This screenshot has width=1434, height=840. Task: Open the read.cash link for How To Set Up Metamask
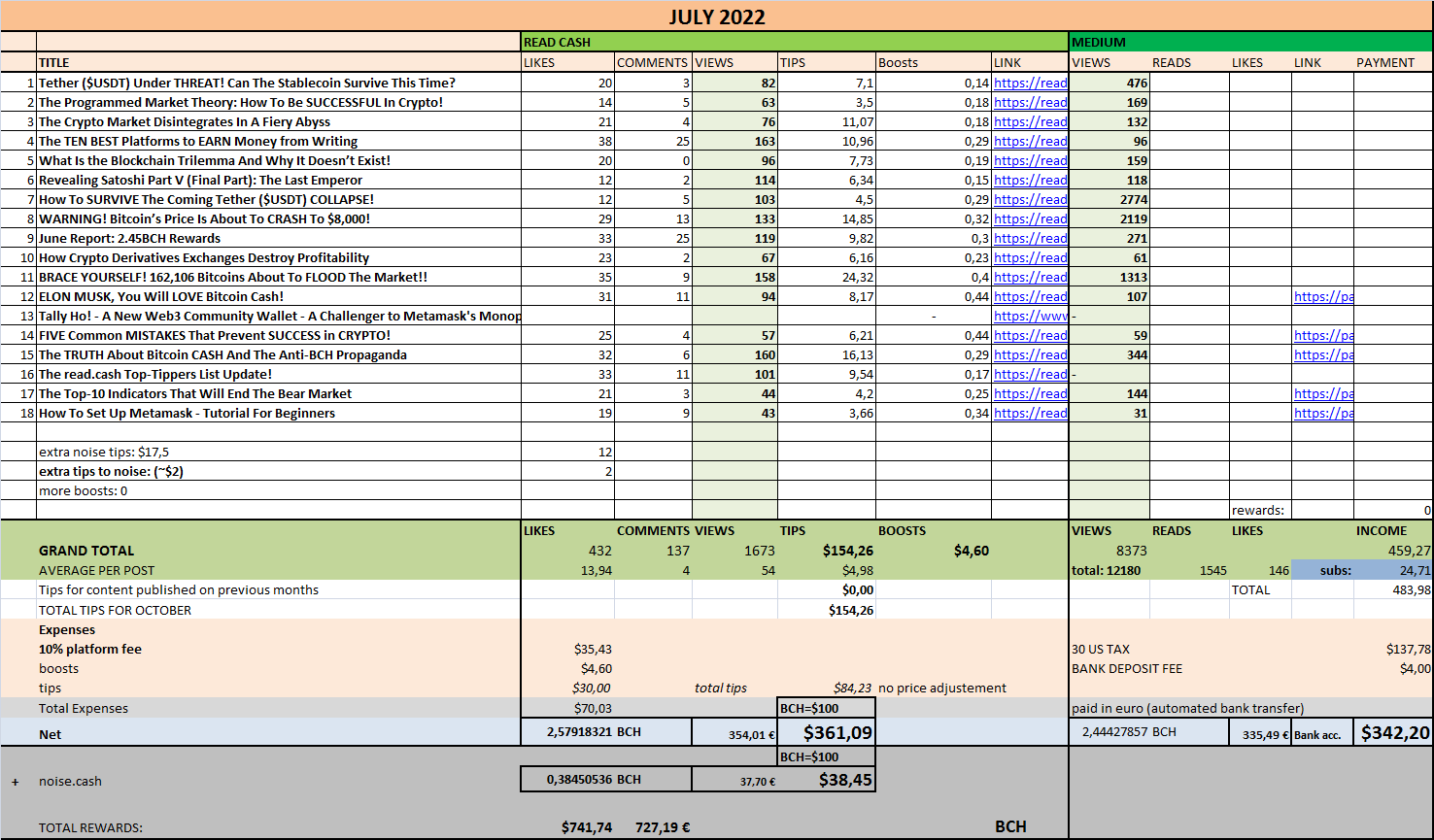click(x=1030, y=413)
